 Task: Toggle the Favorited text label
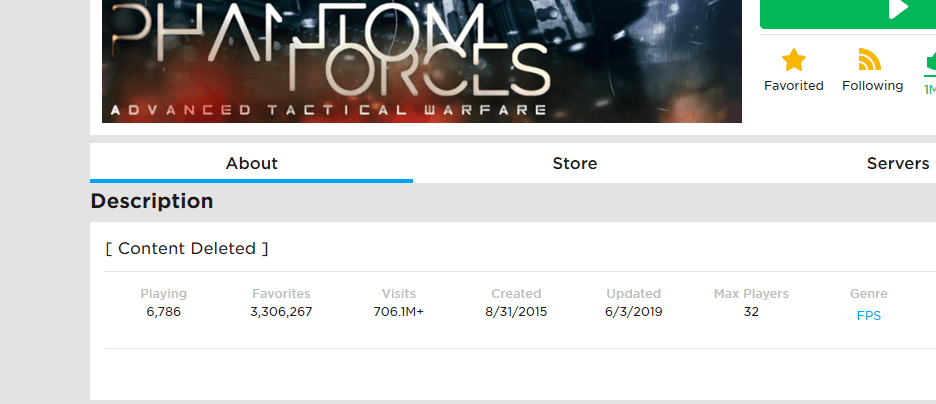click(793, 86)
